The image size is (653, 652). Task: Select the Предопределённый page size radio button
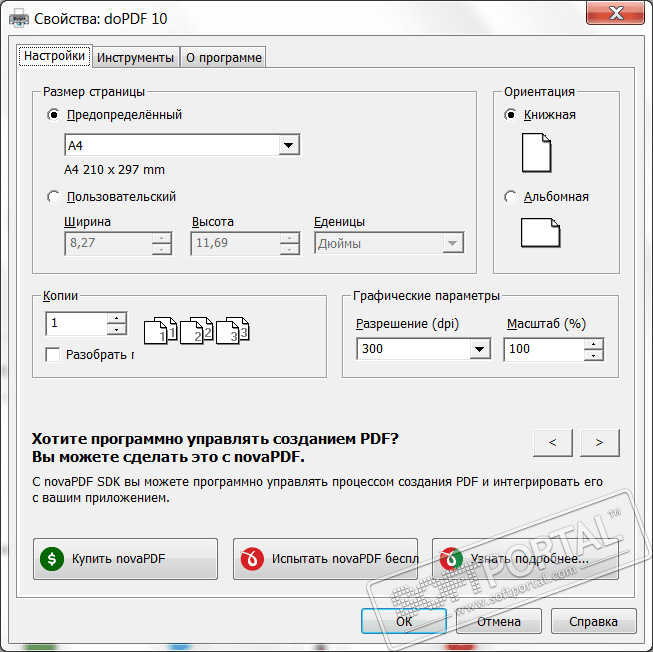pos(53,114)
